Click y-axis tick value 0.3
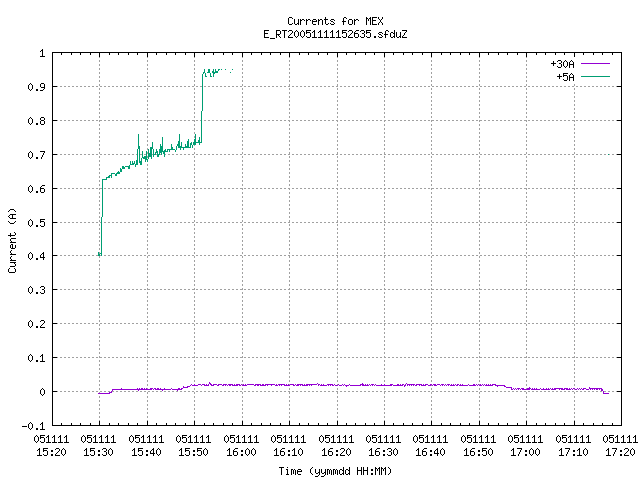The image size is (640, 480). (x=36, y=290)
